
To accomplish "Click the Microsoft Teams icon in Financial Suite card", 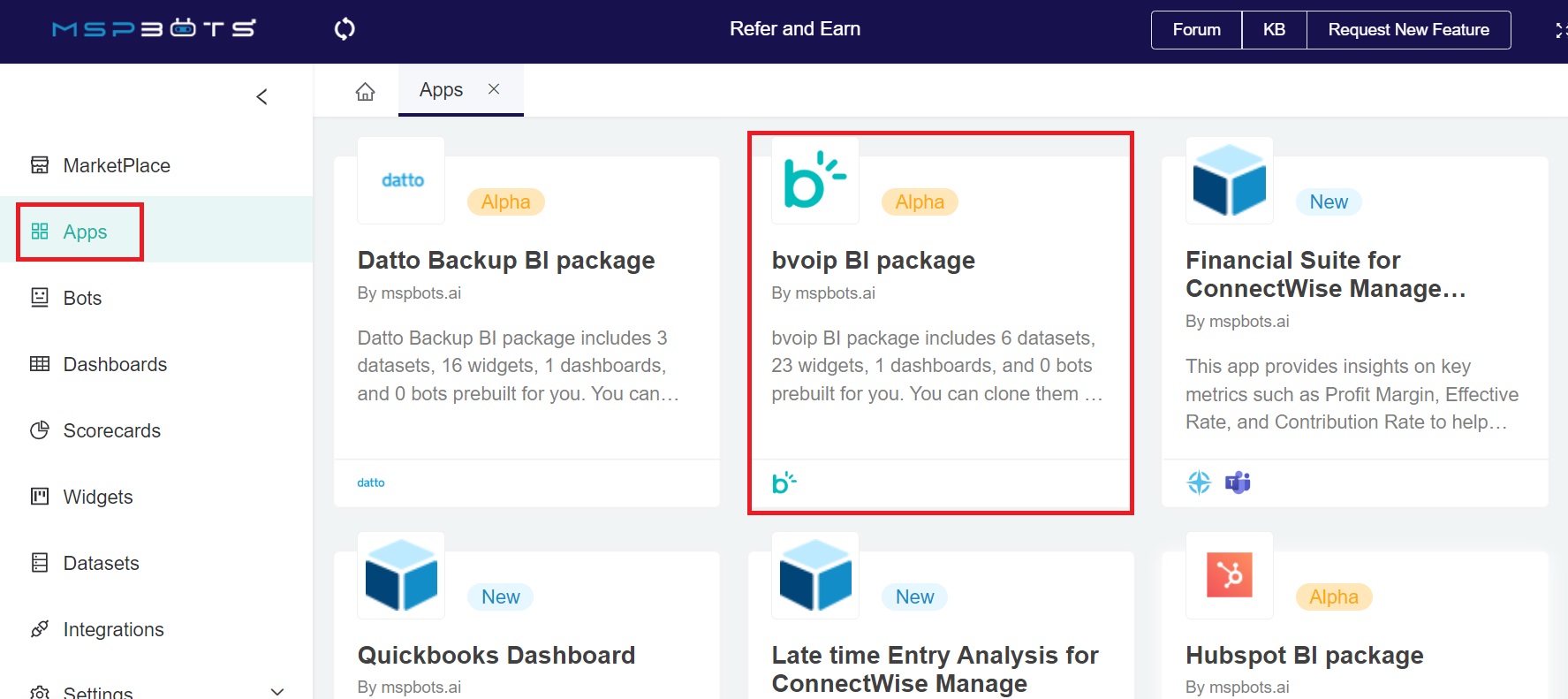I will point(1238,482).
